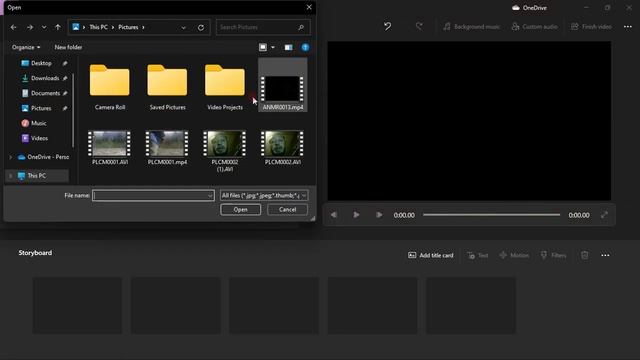This screenshot has width=640, height=360.
Task: Select the PLCM0002 (1).AVI file
Action: click(225, 151)
